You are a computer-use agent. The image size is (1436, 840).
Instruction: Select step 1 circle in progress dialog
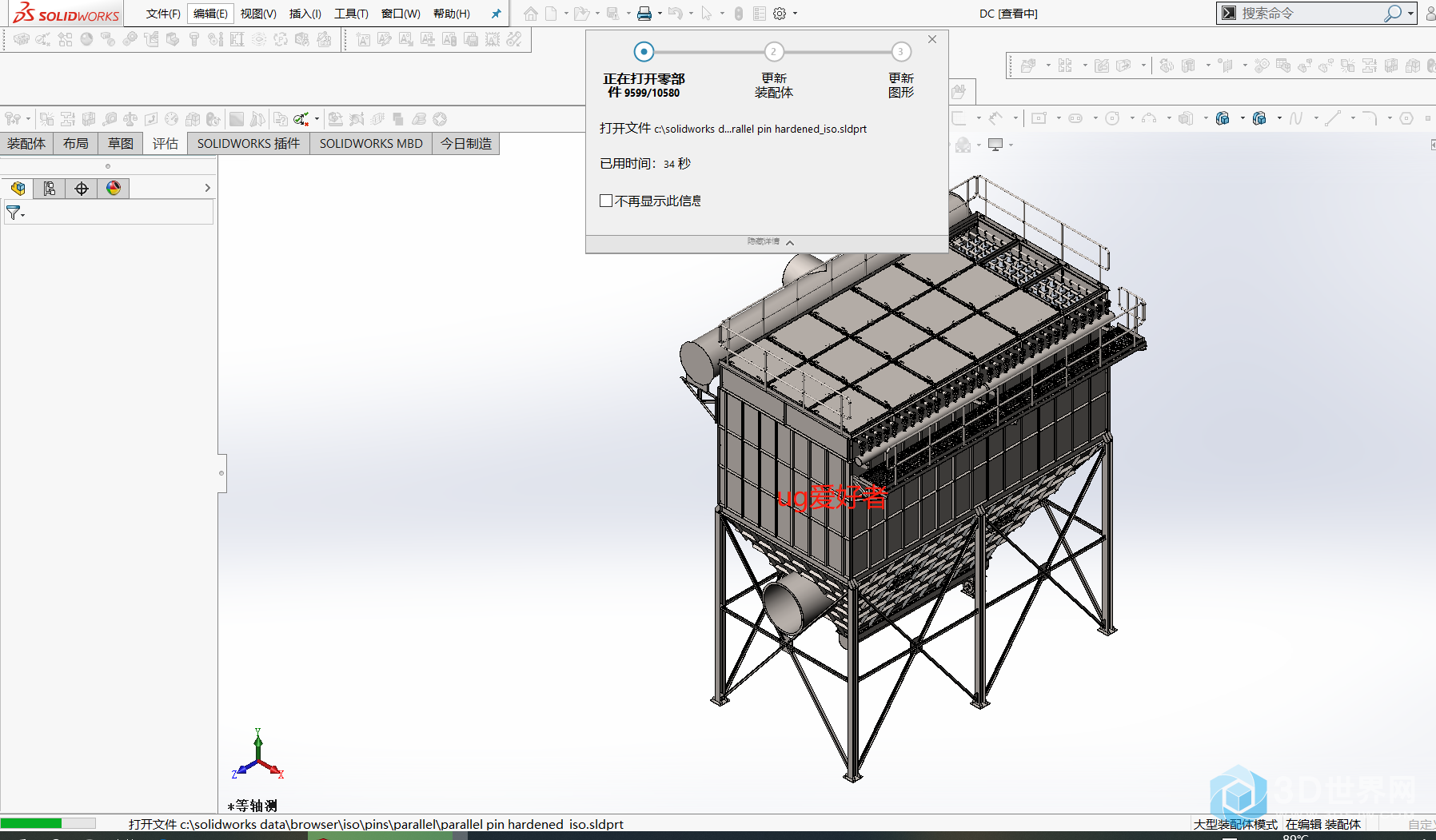(644, 52)
